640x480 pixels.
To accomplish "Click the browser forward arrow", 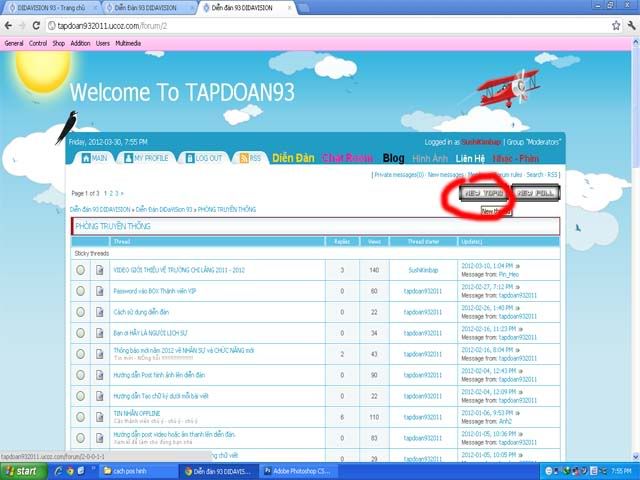I will point(22,26).
